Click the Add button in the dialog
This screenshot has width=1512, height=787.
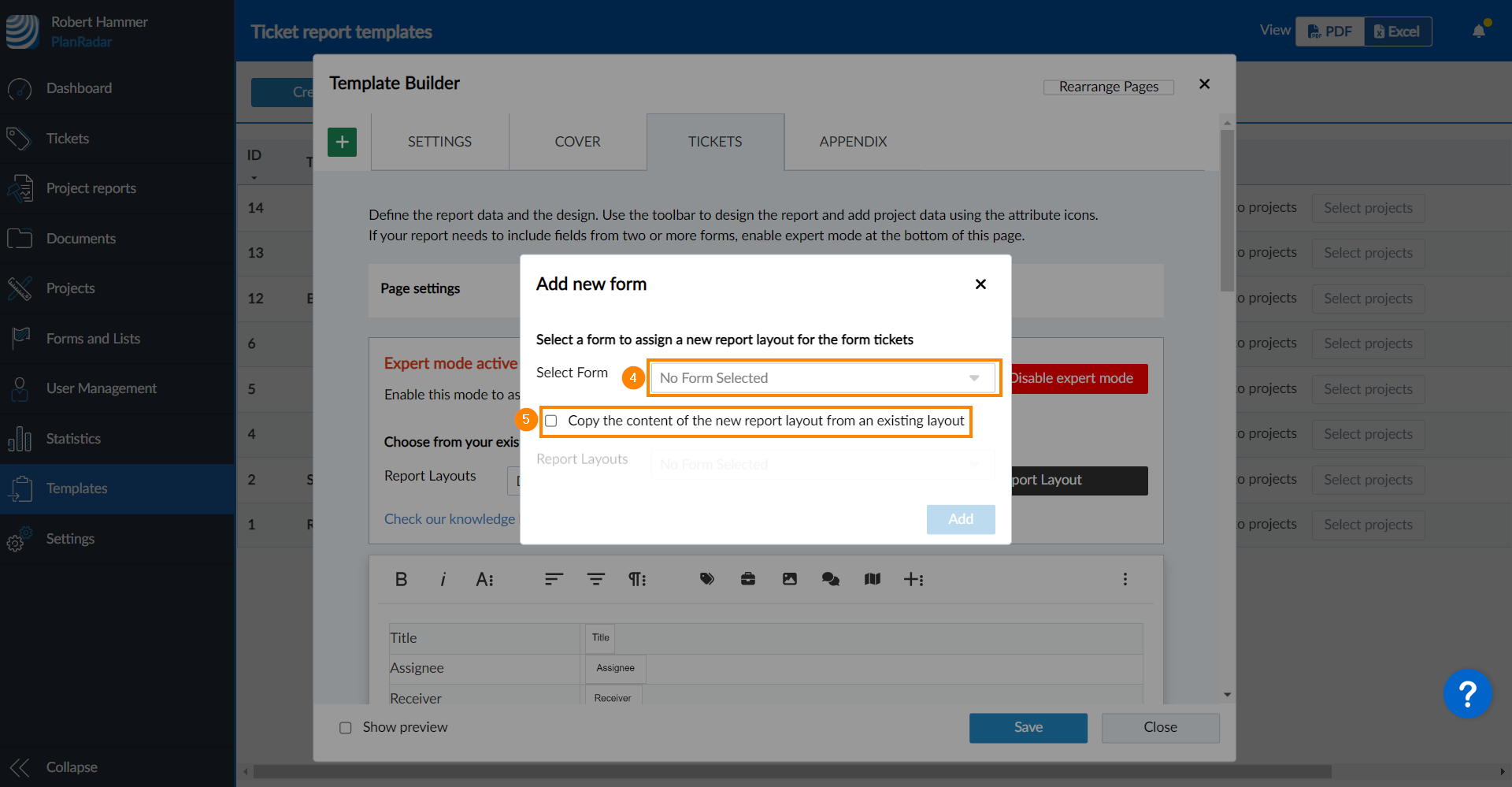(960, 519)
